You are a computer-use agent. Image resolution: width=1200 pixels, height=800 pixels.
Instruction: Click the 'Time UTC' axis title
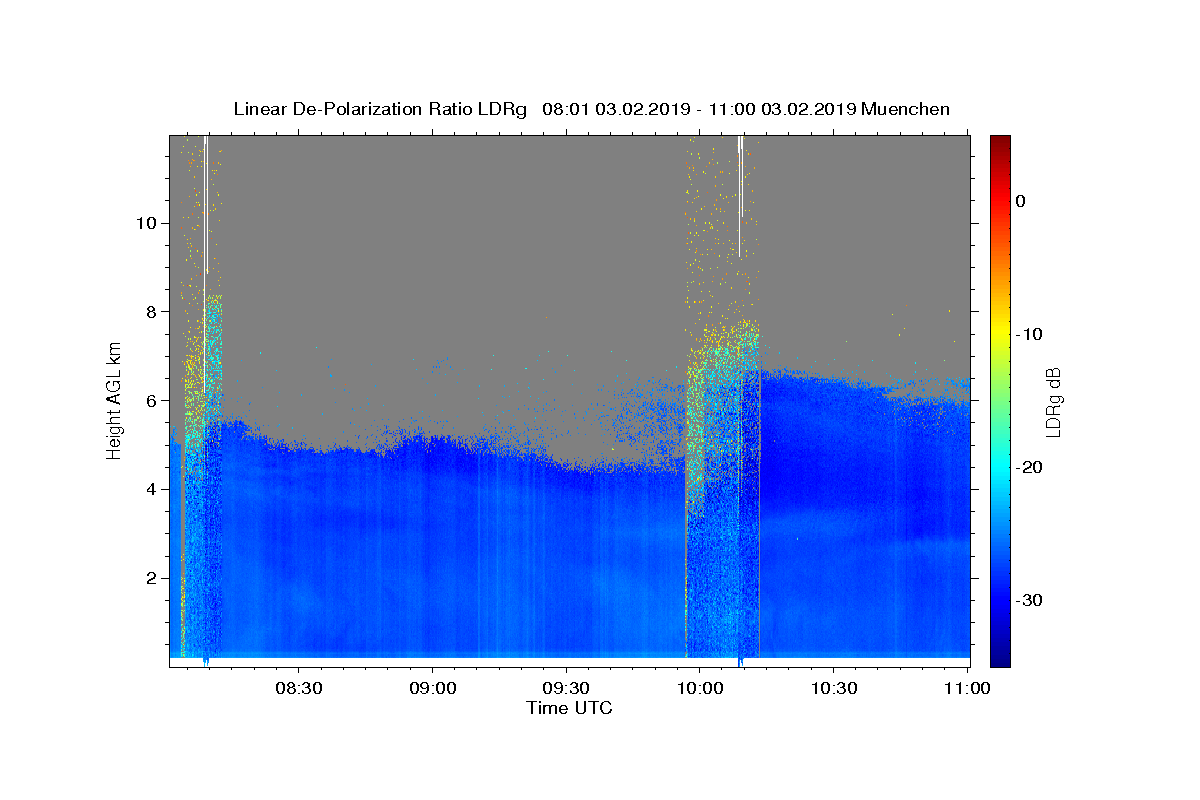(569, 708)
